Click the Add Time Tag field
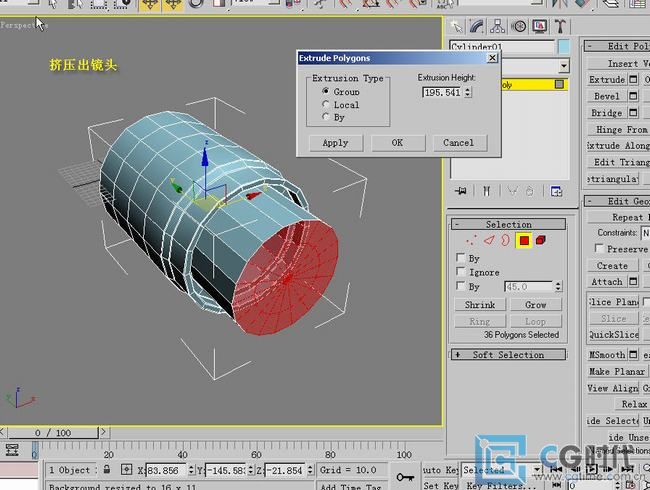 coord(352,485)
